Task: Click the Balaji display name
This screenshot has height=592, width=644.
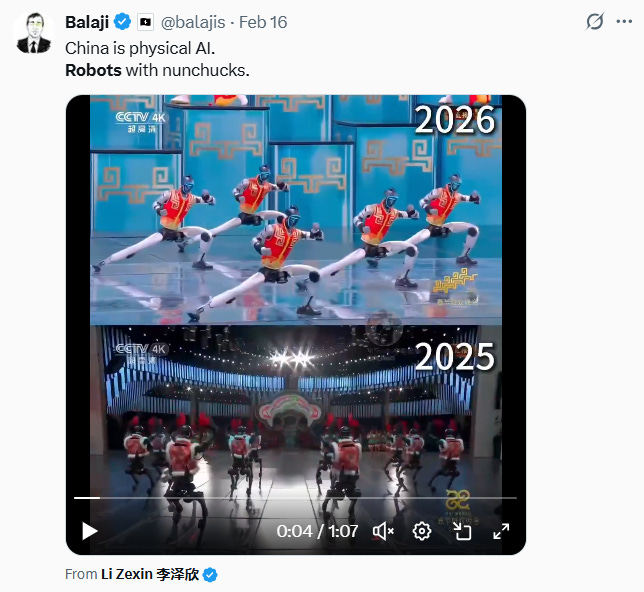Action: (x=87, y=22)
